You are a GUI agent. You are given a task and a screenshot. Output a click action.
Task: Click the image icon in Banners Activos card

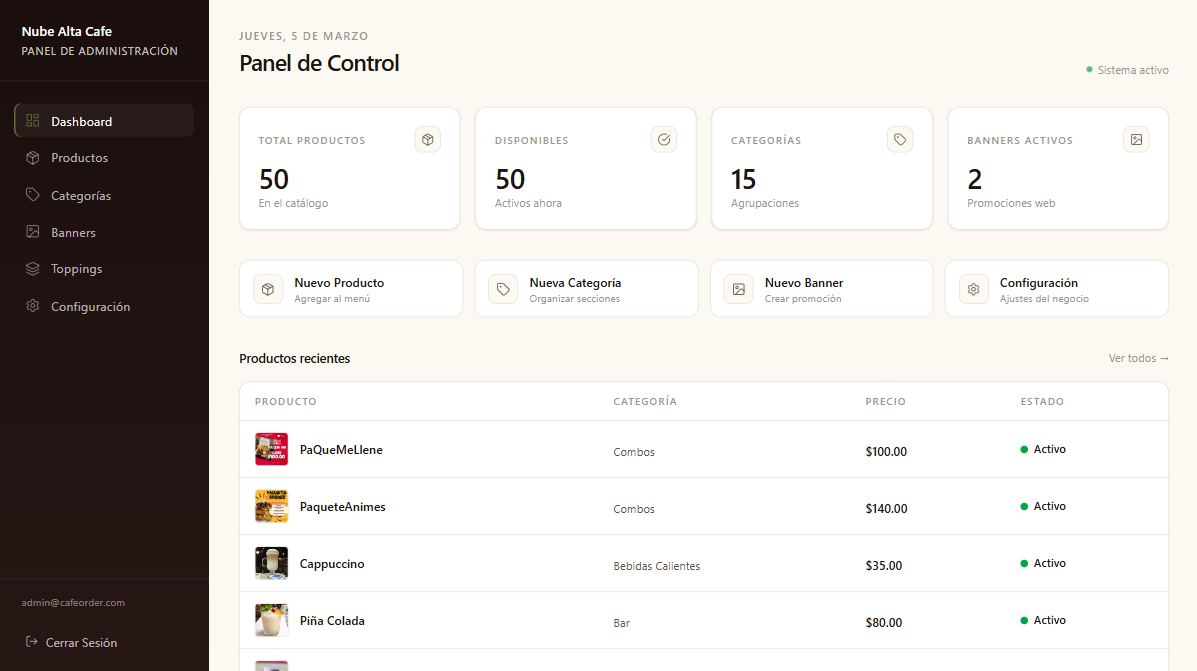(x=1136, y=140)
